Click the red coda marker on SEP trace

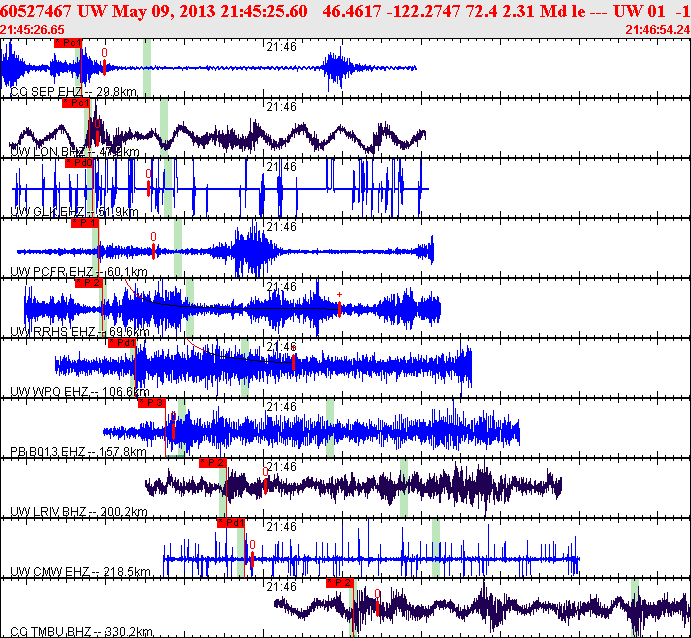[104, 67]
